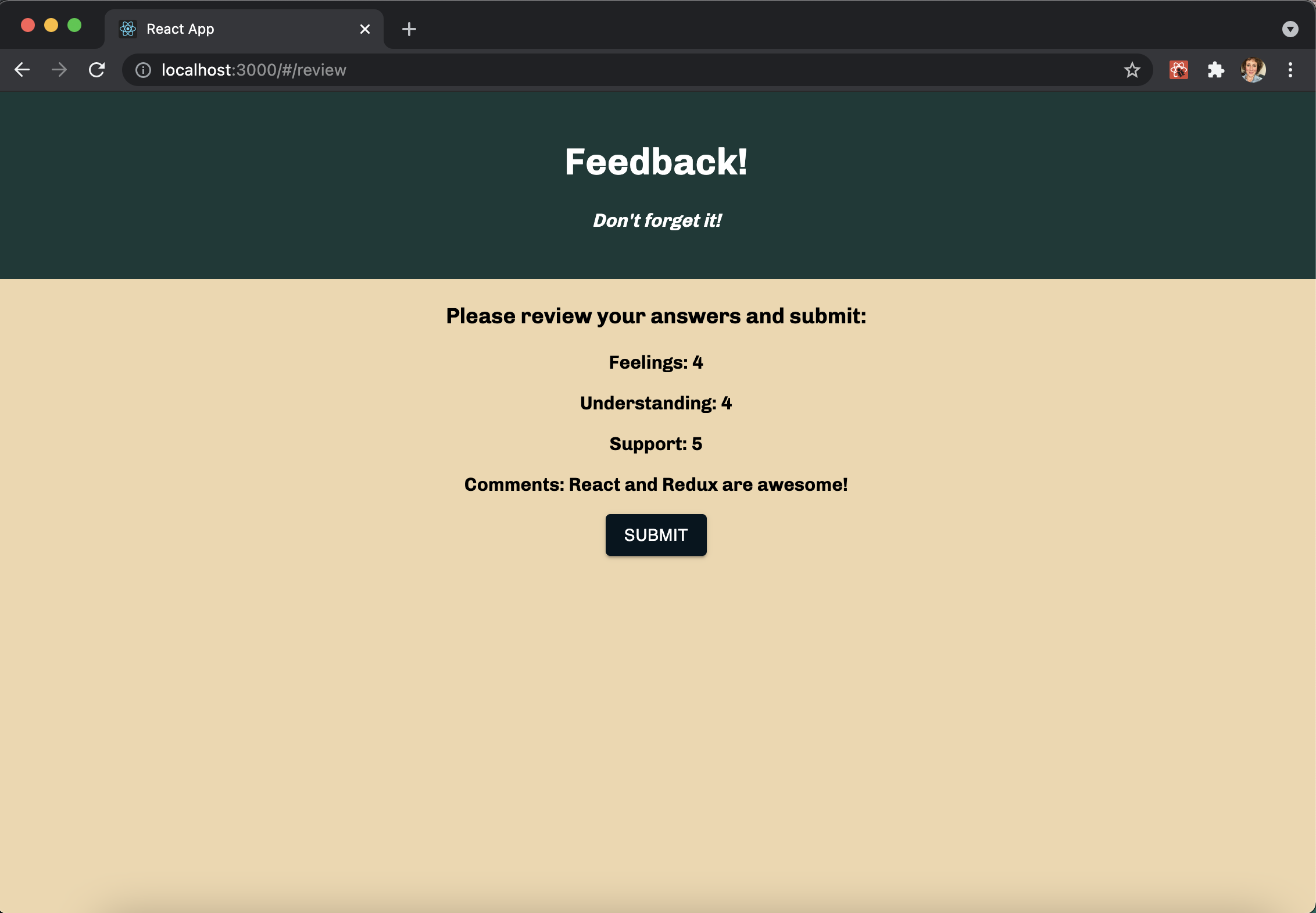
Task: Click the site info icon
Action: [x=143, y=70]
